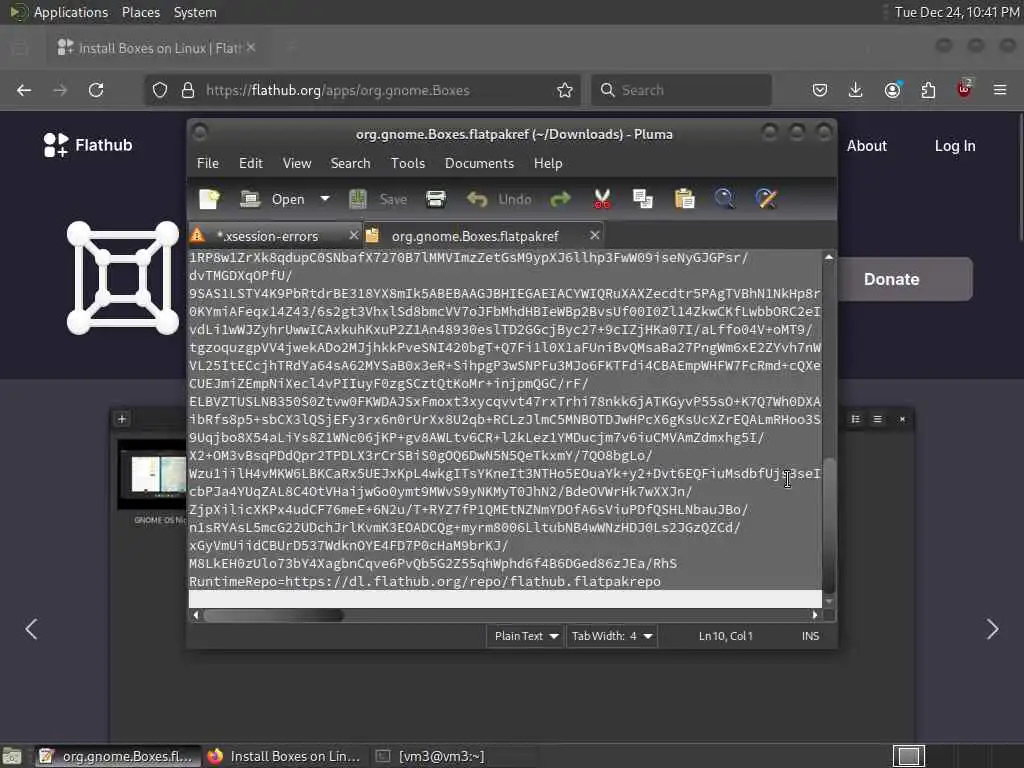Screen dimensions: 1024x768
Task: Click the next screenshot right chevron
Action: (992, 629)
